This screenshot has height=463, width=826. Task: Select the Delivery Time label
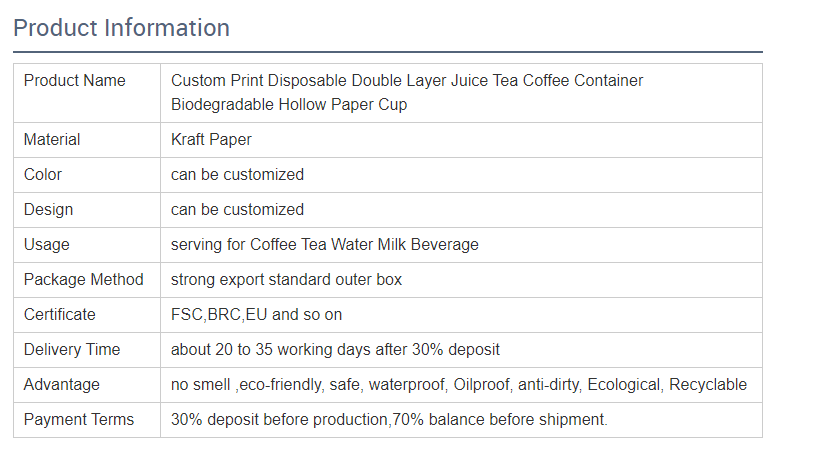click(x=72, y=349)
